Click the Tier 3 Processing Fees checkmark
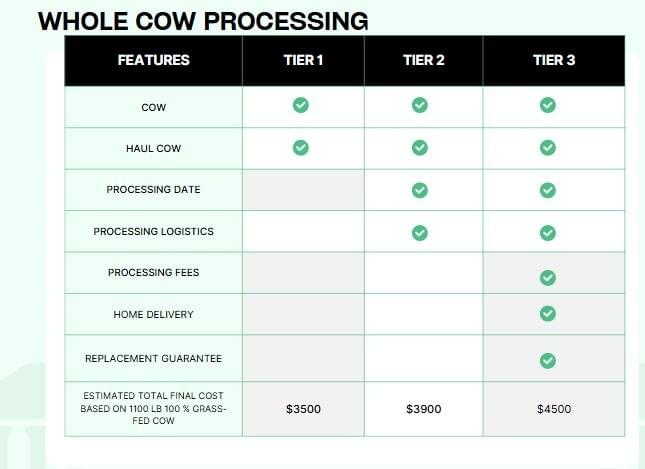Viewport: 645px width, 469px height. point(547,277)
